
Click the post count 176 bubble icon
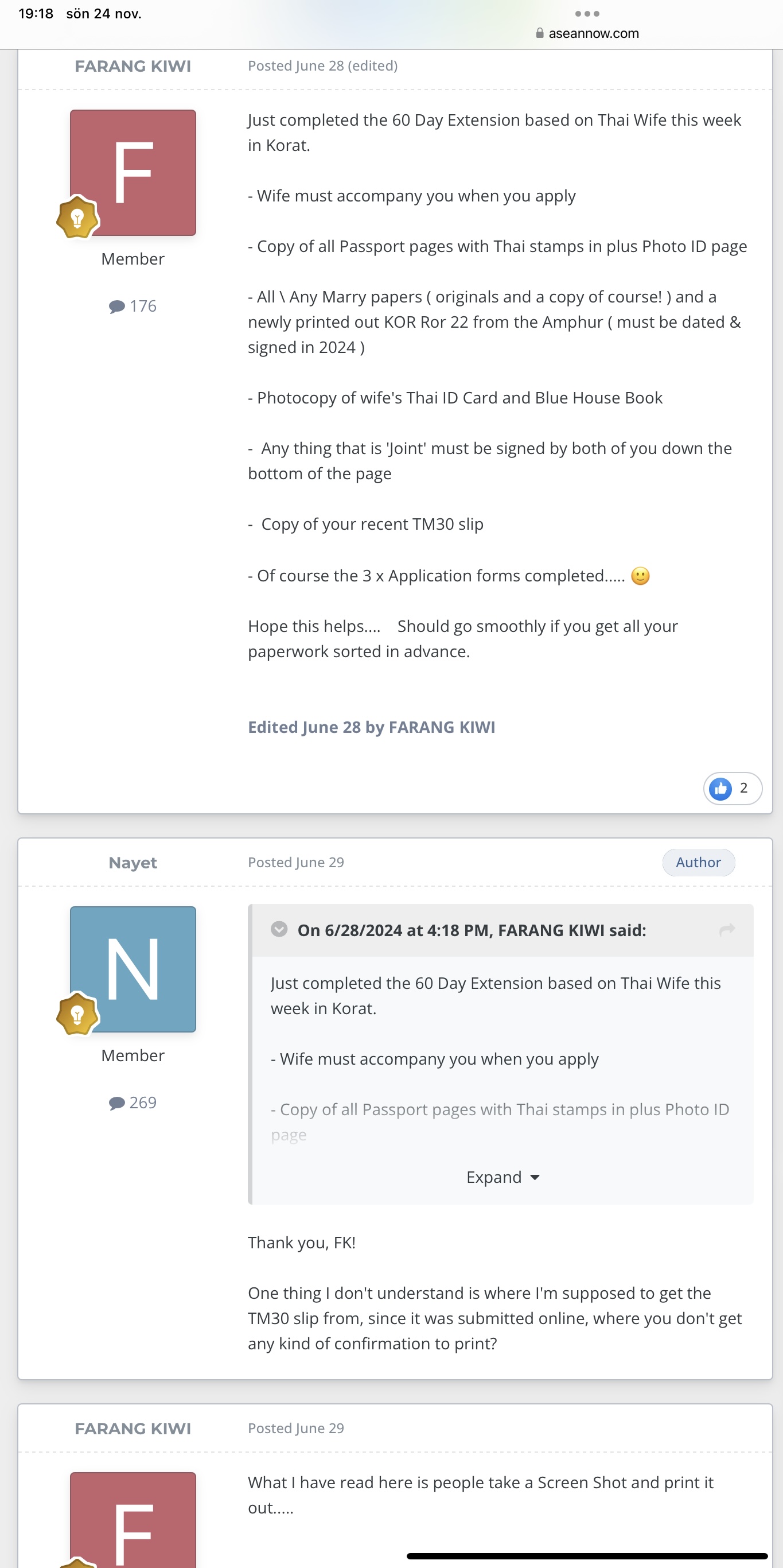pyautogui.click(x=117, y=306)
